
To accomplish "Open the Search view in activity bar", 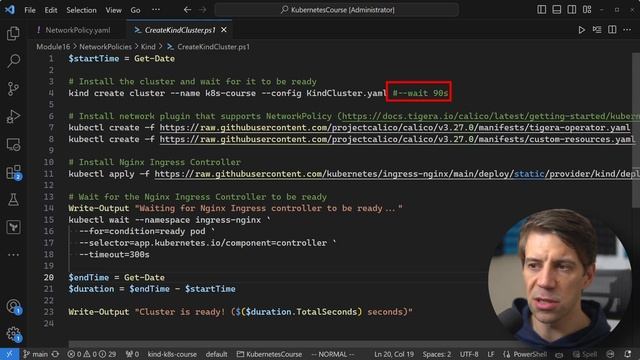I will [x=13, y=61].
